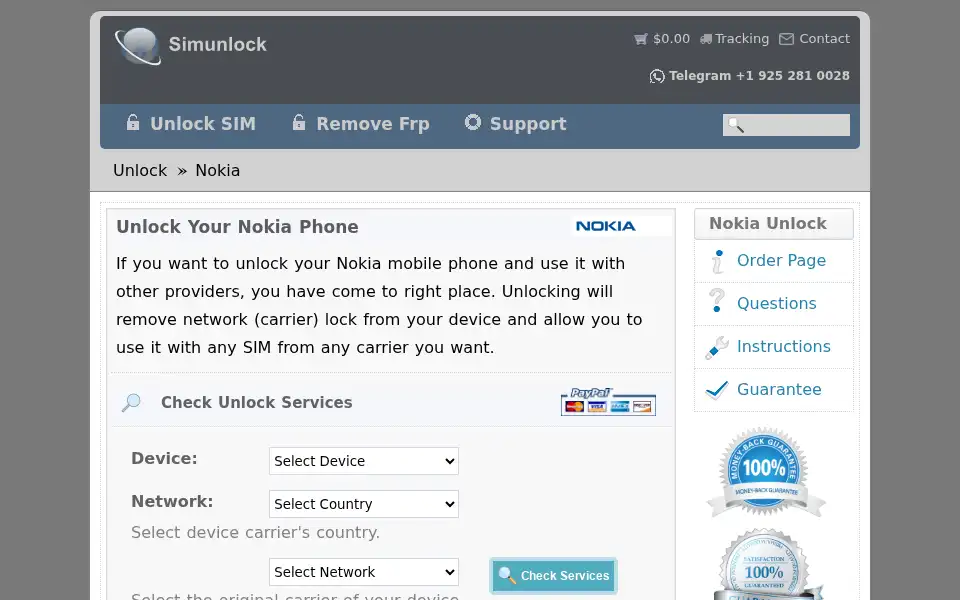960x600 pixels.
Task: Click the PayPal credit cards image
Action: tap(608, 402)
